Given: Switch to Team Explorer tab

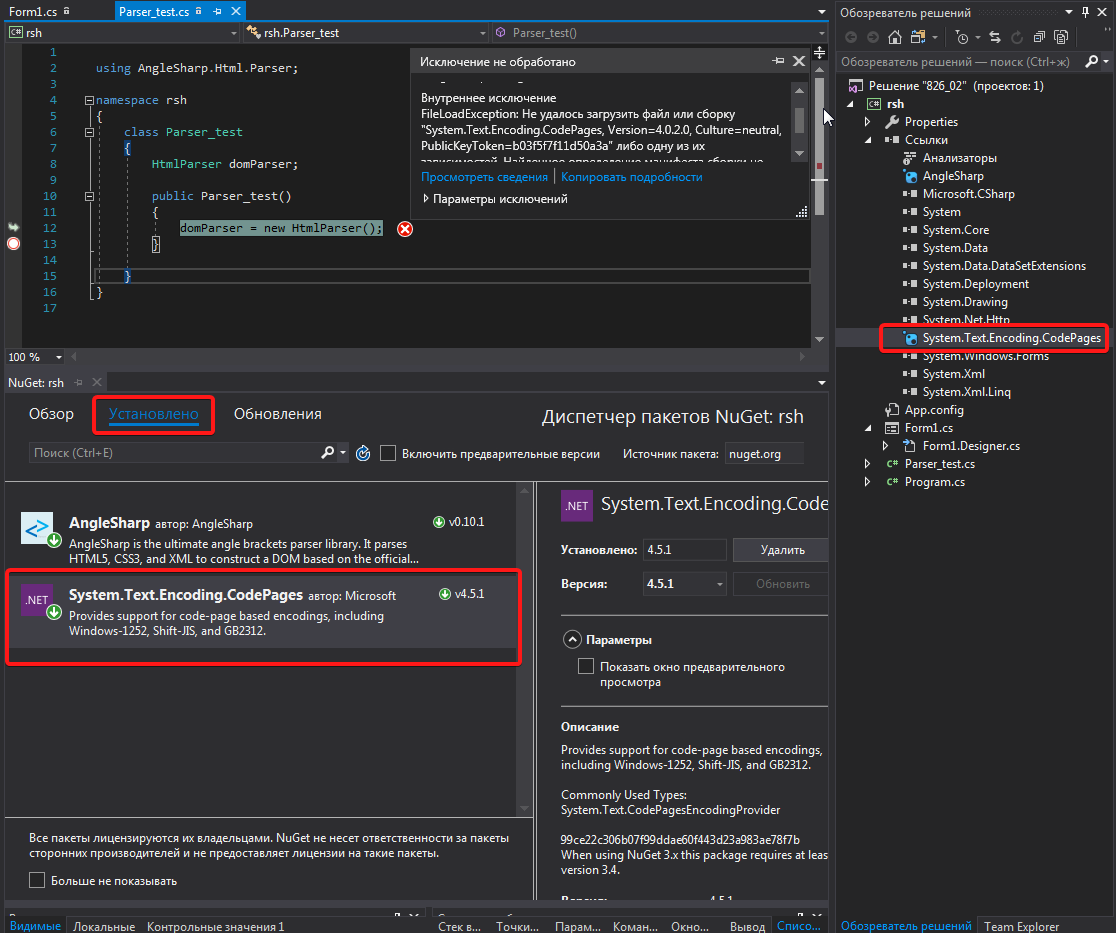Looking at the screenshot, I should [1021, 926].
